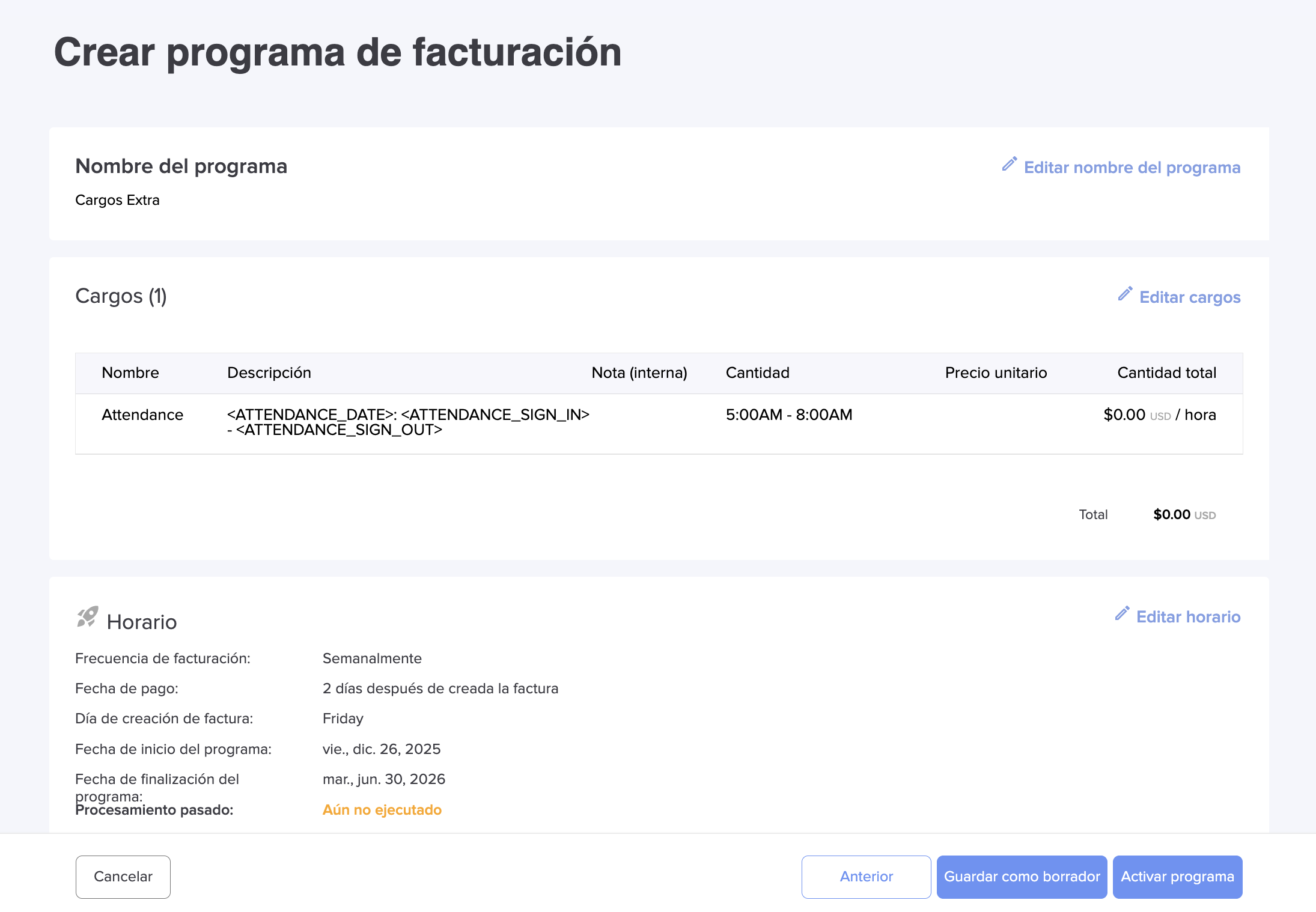Click pencil icon beside Editar nombre del programa
1316x912 pixels.
(x=1010, y=164)
